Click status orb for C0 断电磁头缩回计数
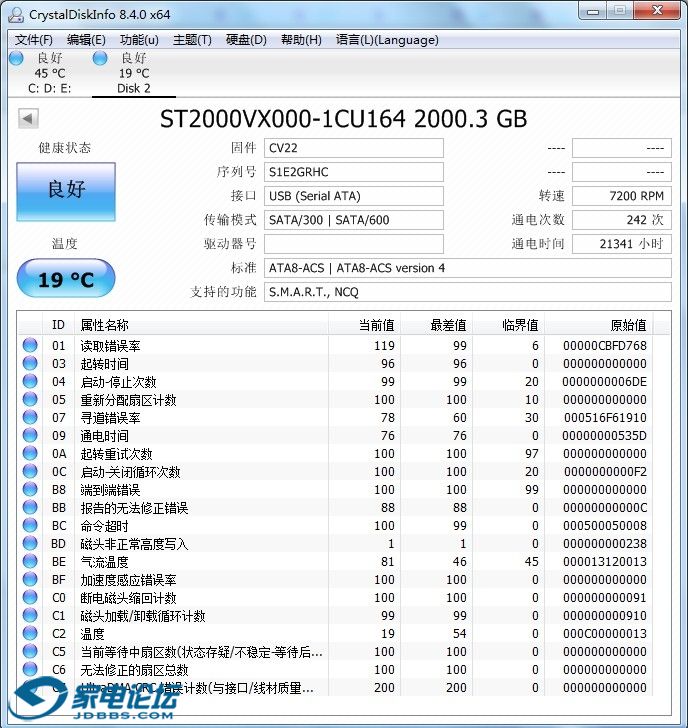The image size is (688, 728). point(30,597)
